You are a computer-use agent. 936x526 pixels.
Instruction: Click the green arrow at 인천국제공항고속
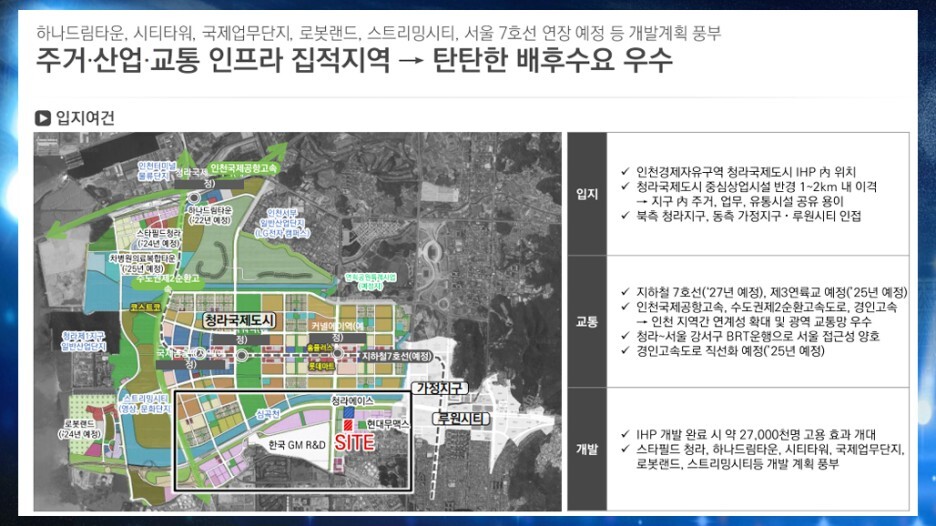275,152
